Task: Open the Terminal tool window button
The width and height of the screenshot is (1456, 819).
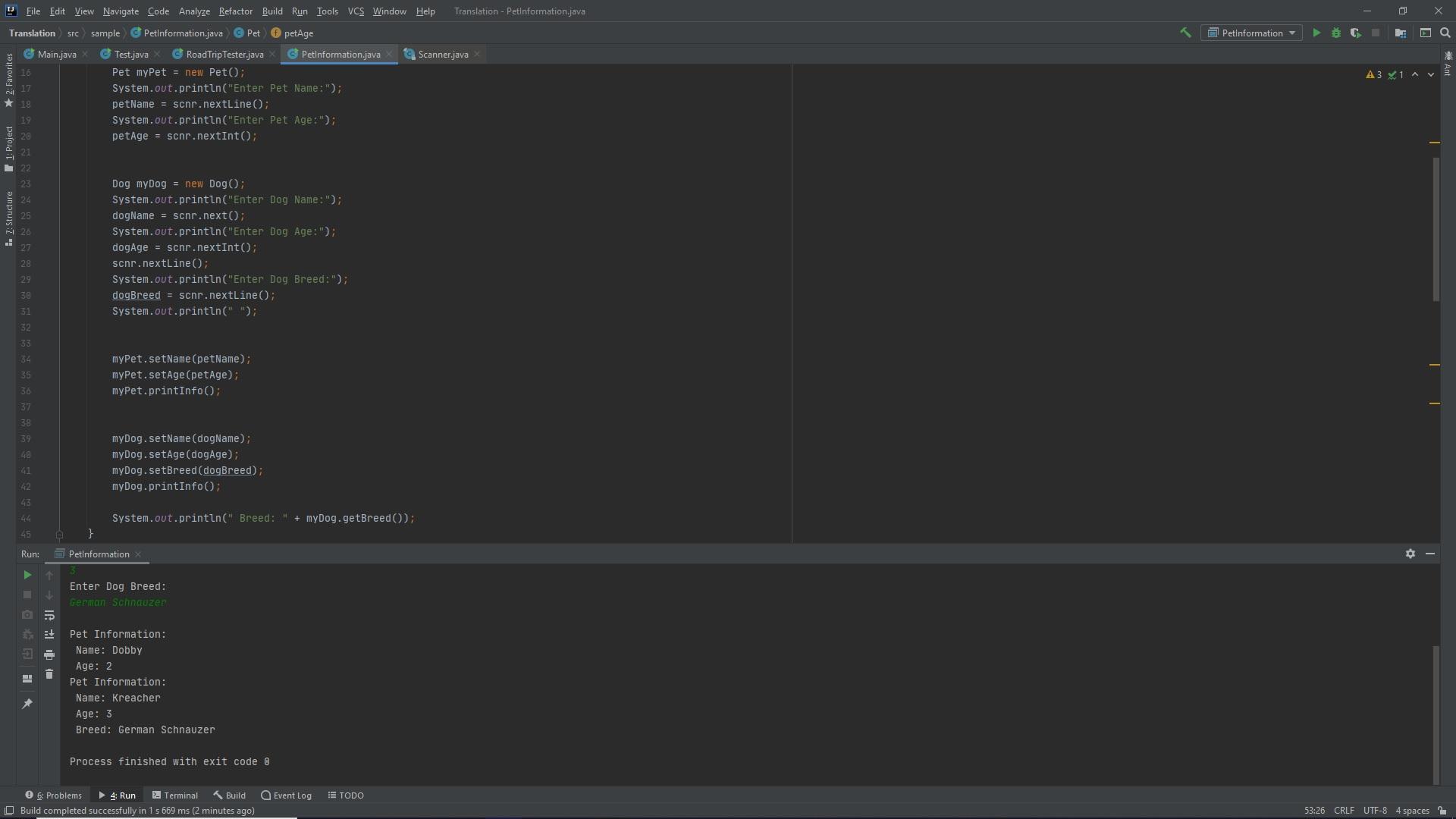Action: click(175, 795)
